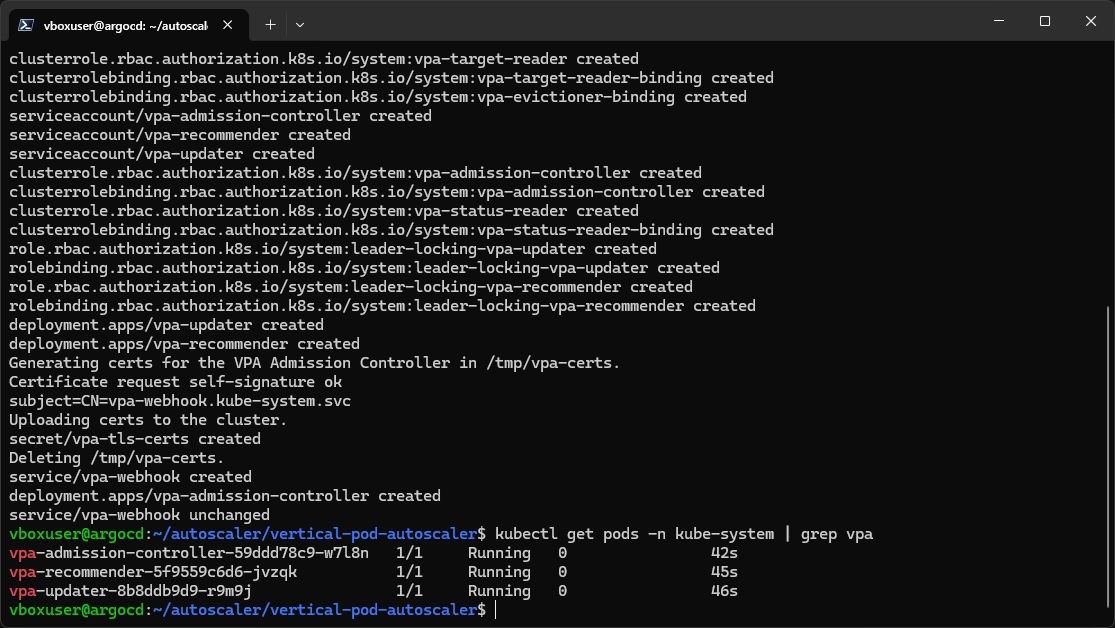Click 'Generating certs for the VPA Admission Controller' line

click(314, 363)
